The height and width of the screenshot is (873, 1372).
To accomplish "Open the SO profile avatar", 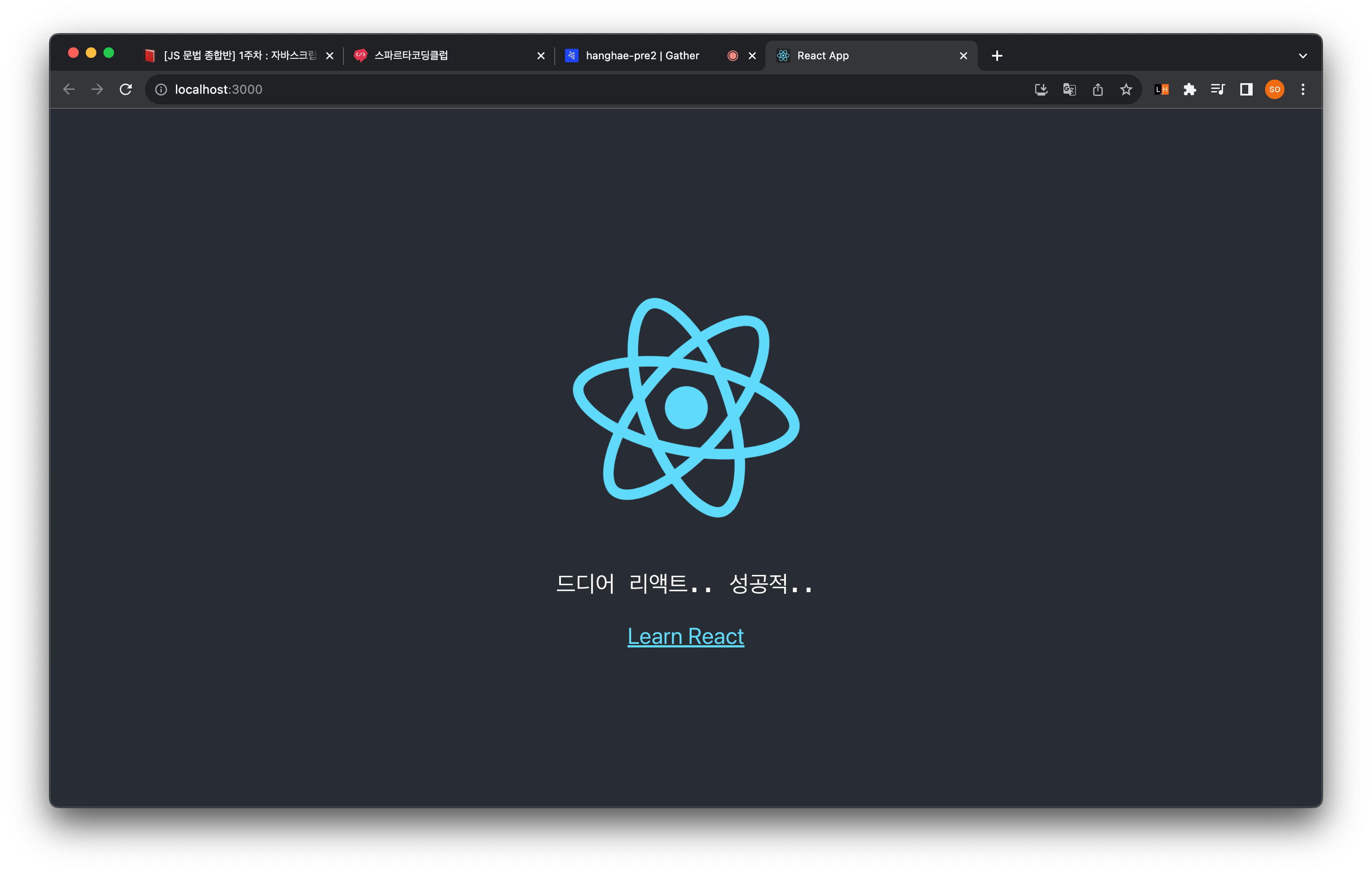I will (1275, 89).
